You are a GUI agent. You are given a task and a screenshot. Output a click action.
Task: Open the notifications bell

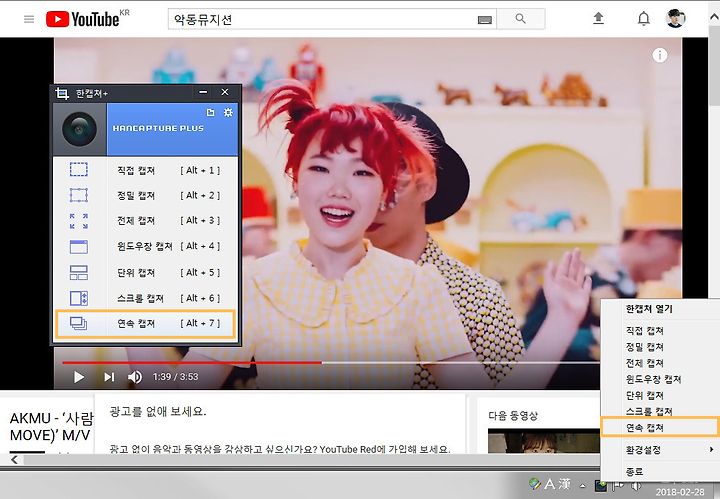point(644,19)
